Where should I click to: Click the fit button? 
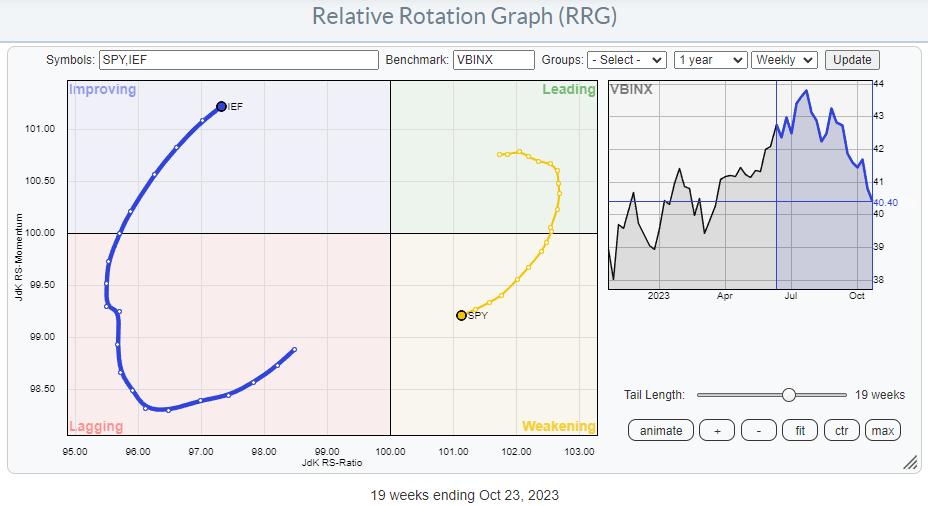coord(801,430)
